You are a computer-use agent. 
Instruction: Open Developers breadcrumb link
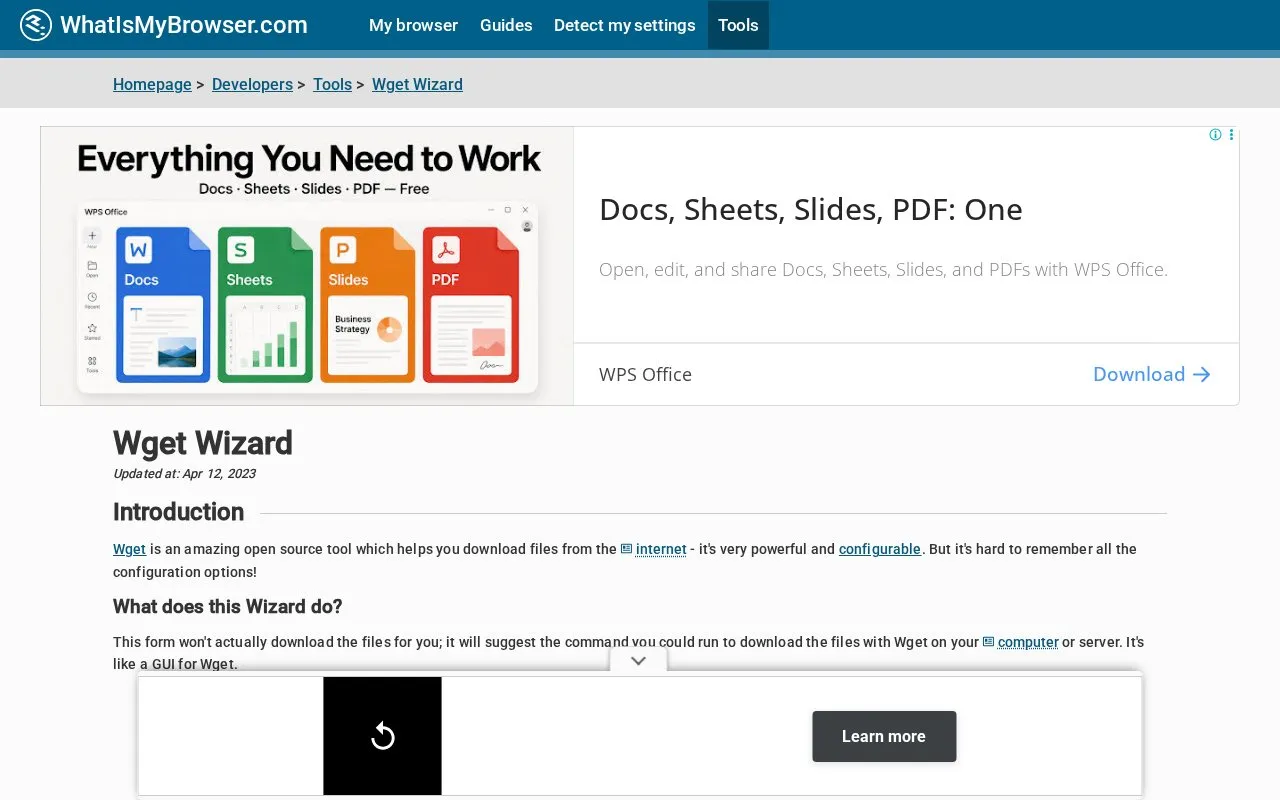click(x=252, y=85)
